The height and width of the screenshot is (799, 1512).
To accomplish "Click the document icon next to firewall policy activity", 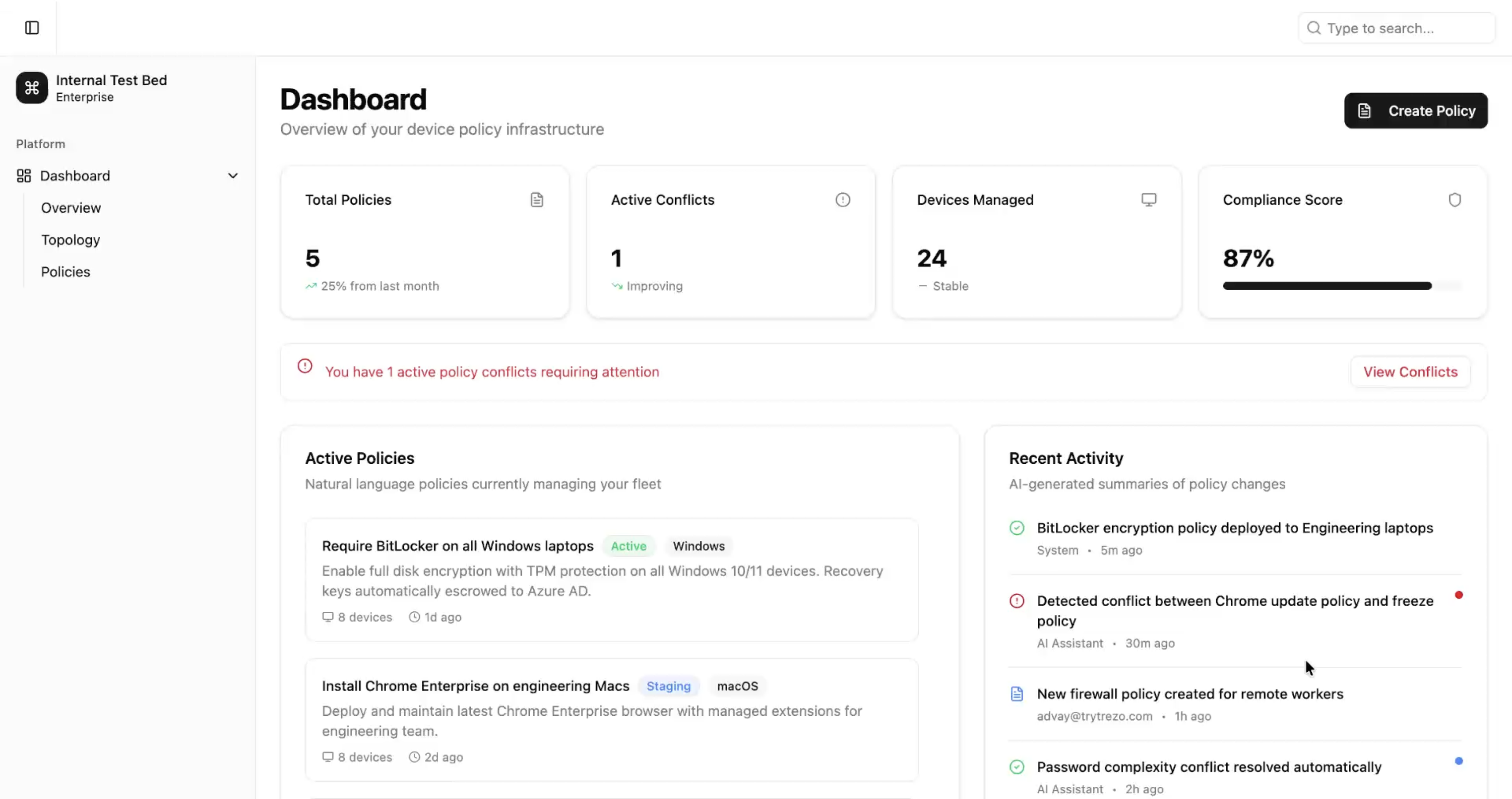I will tap(1017, 694).
